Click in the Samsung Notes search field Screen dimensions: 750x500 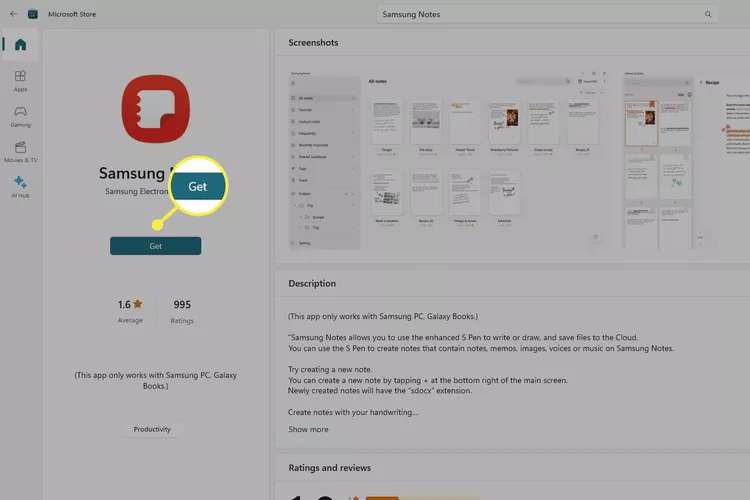tap(540, 14)
